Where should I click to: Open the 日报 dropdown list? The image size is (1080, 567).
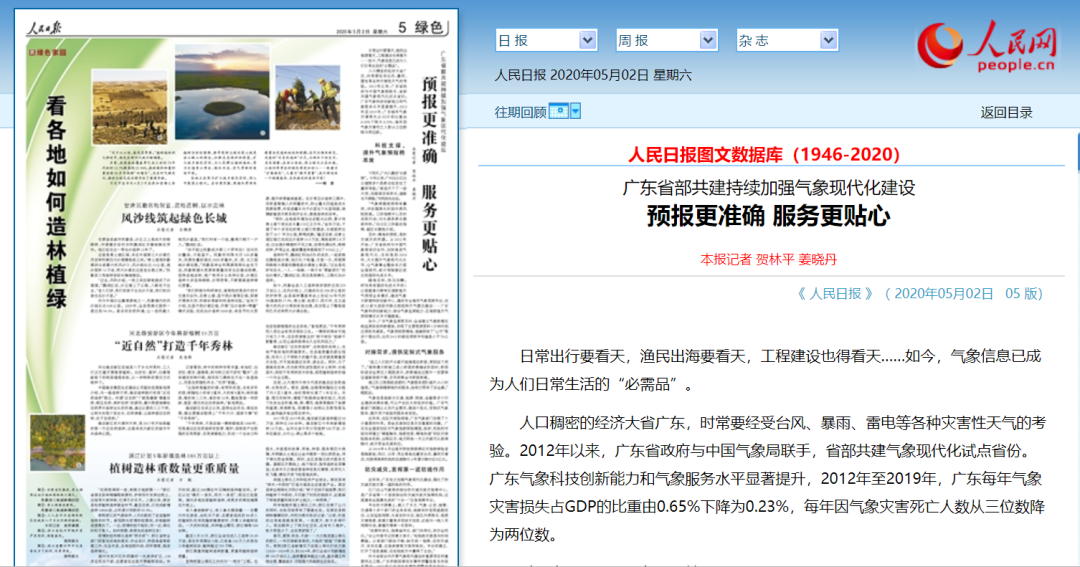(x=546, y=41)
